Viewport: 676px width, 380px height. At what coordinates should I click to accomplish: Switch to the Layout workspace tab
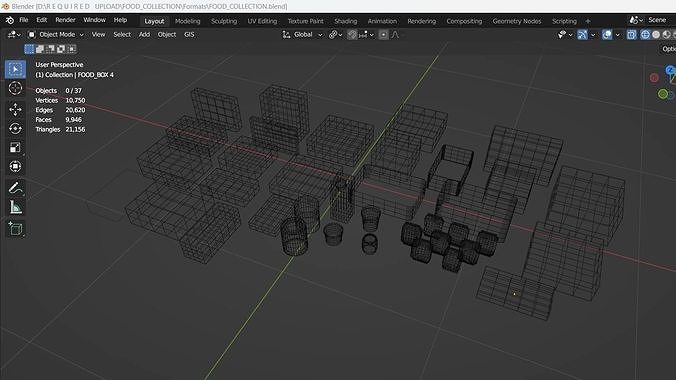(x=154, y=21)
